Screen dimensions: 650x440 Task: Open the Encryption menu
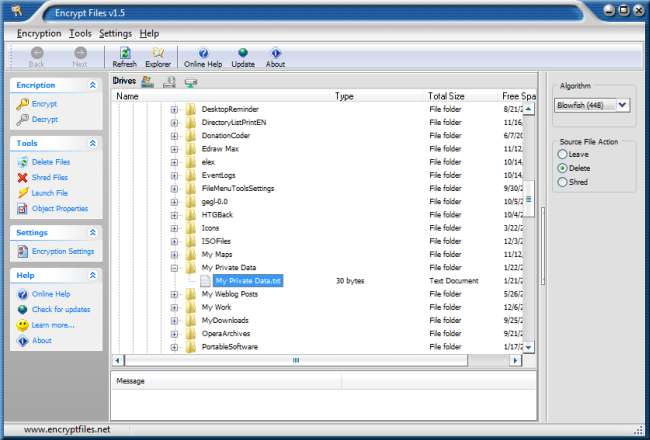pyautogui.click(x=39, y=34)
